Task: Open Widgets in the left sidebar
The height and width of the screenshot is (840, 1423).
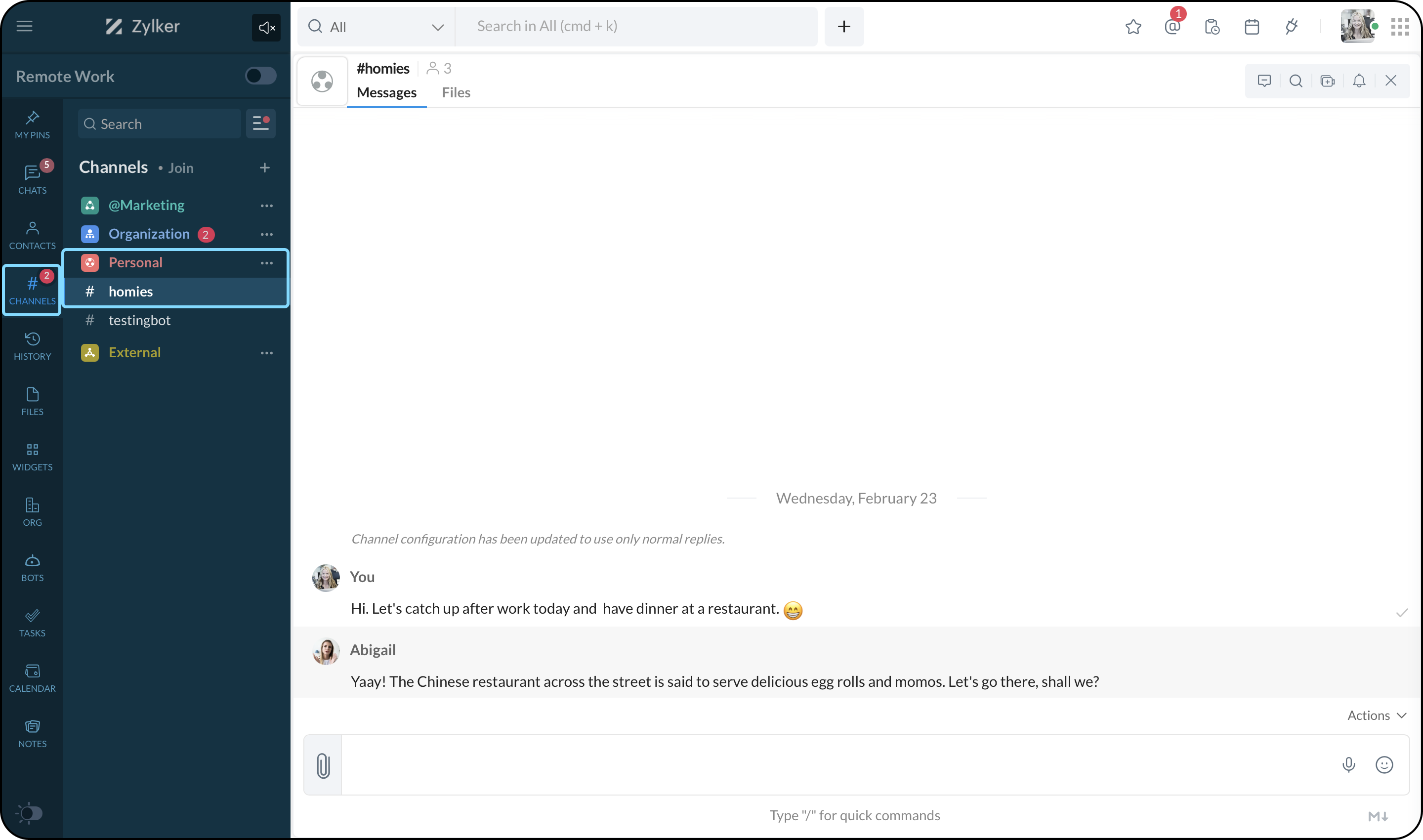Action: [x=32, y=457]
